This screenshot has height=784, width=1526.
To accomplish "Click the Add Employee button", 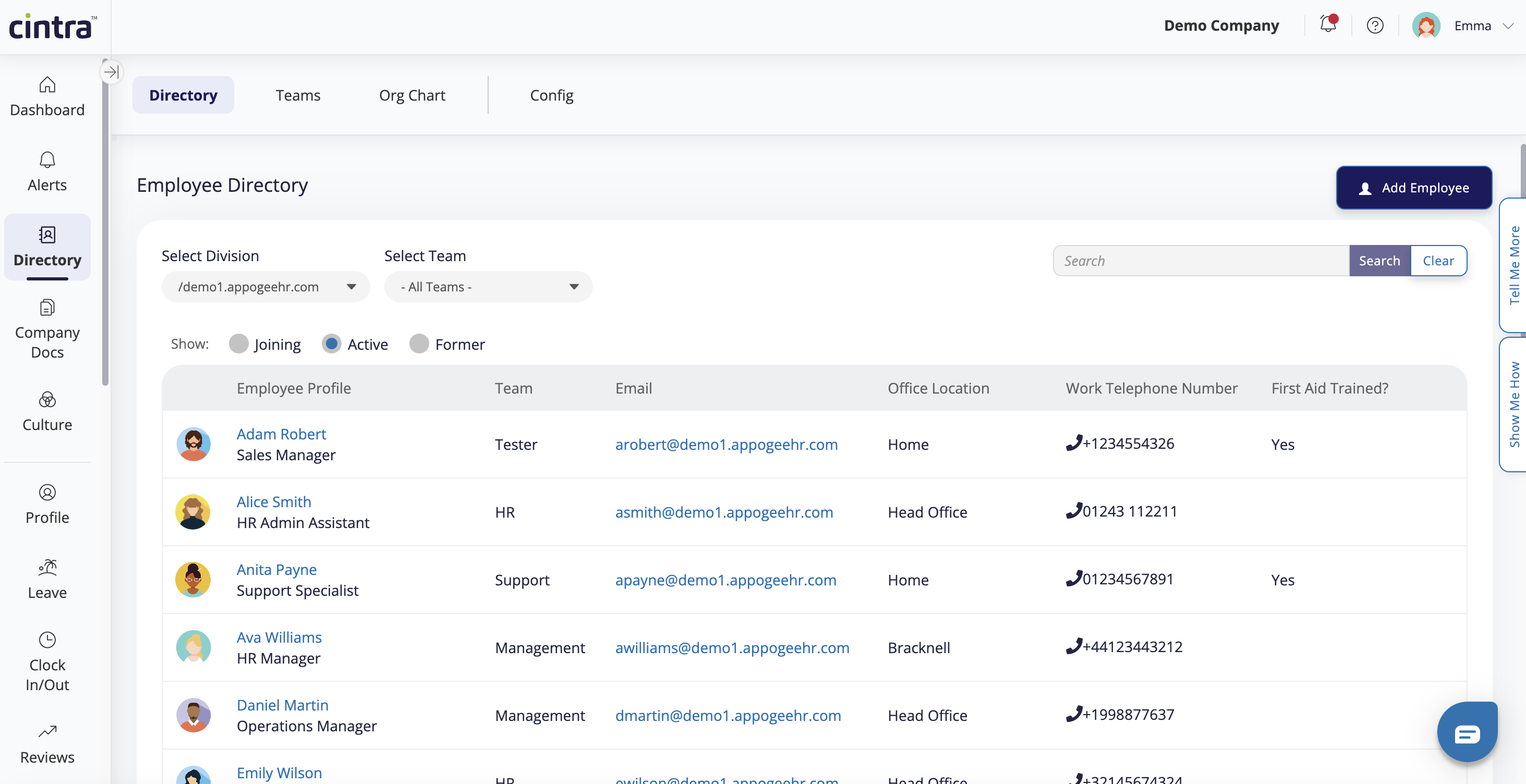I will (1413, 188).
